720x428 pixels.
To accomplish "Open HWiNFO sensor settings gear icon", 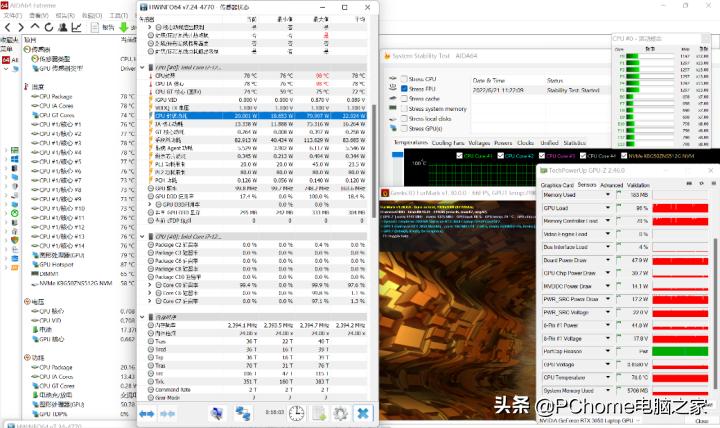I will click(x=340, y=414).
